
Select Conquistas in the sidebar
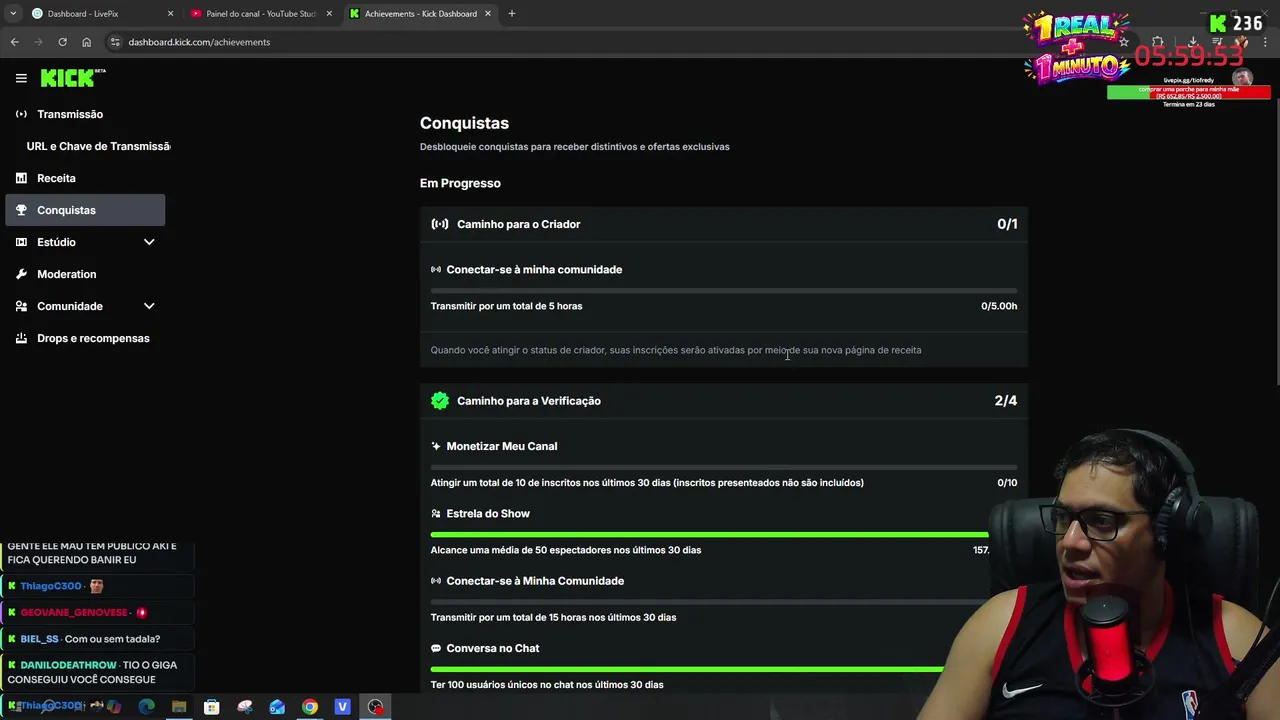pyautogui.click(x=85, y=210)
